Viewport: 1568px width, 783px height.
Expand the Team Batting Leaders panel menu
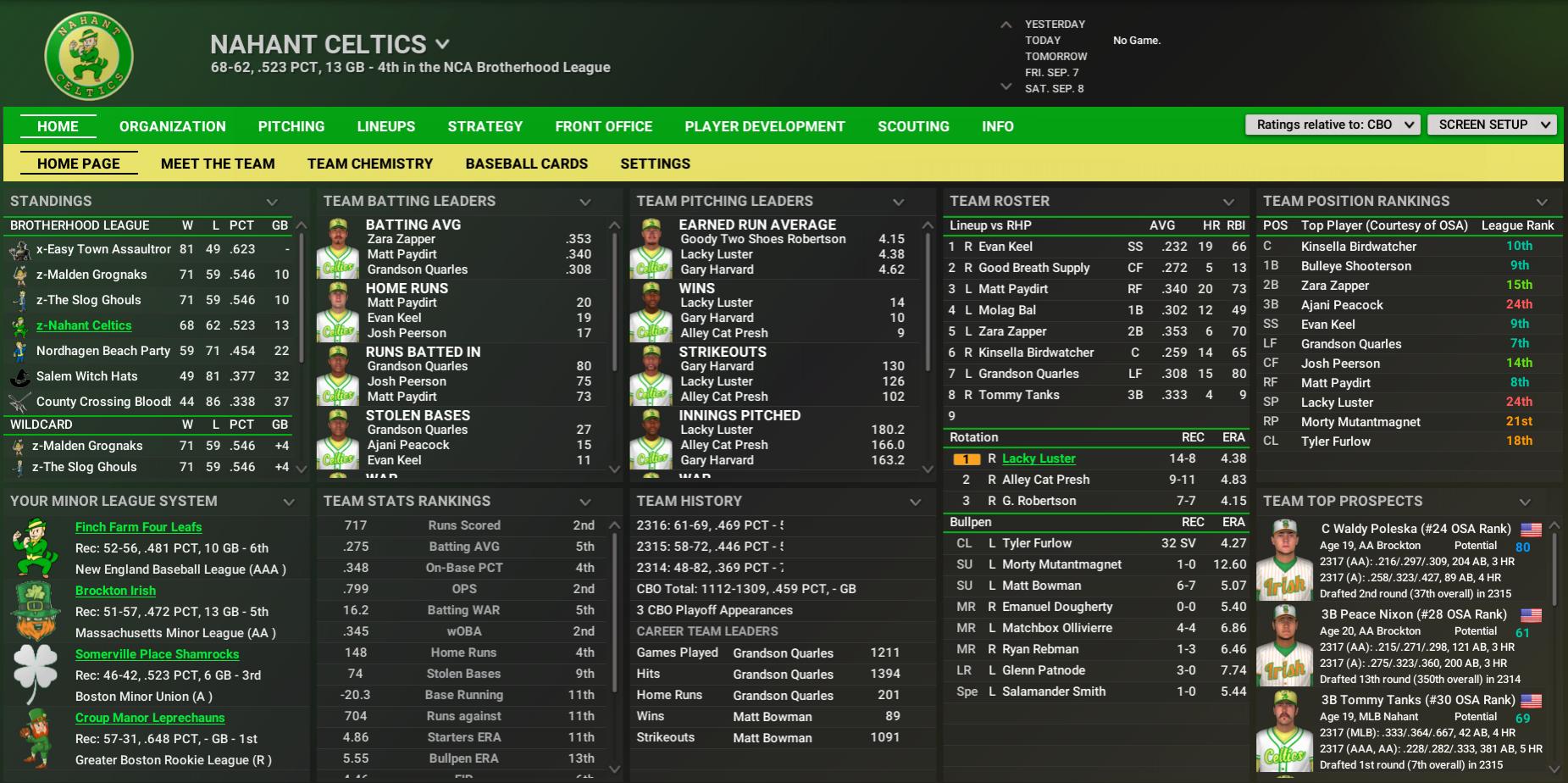(585, 202)
